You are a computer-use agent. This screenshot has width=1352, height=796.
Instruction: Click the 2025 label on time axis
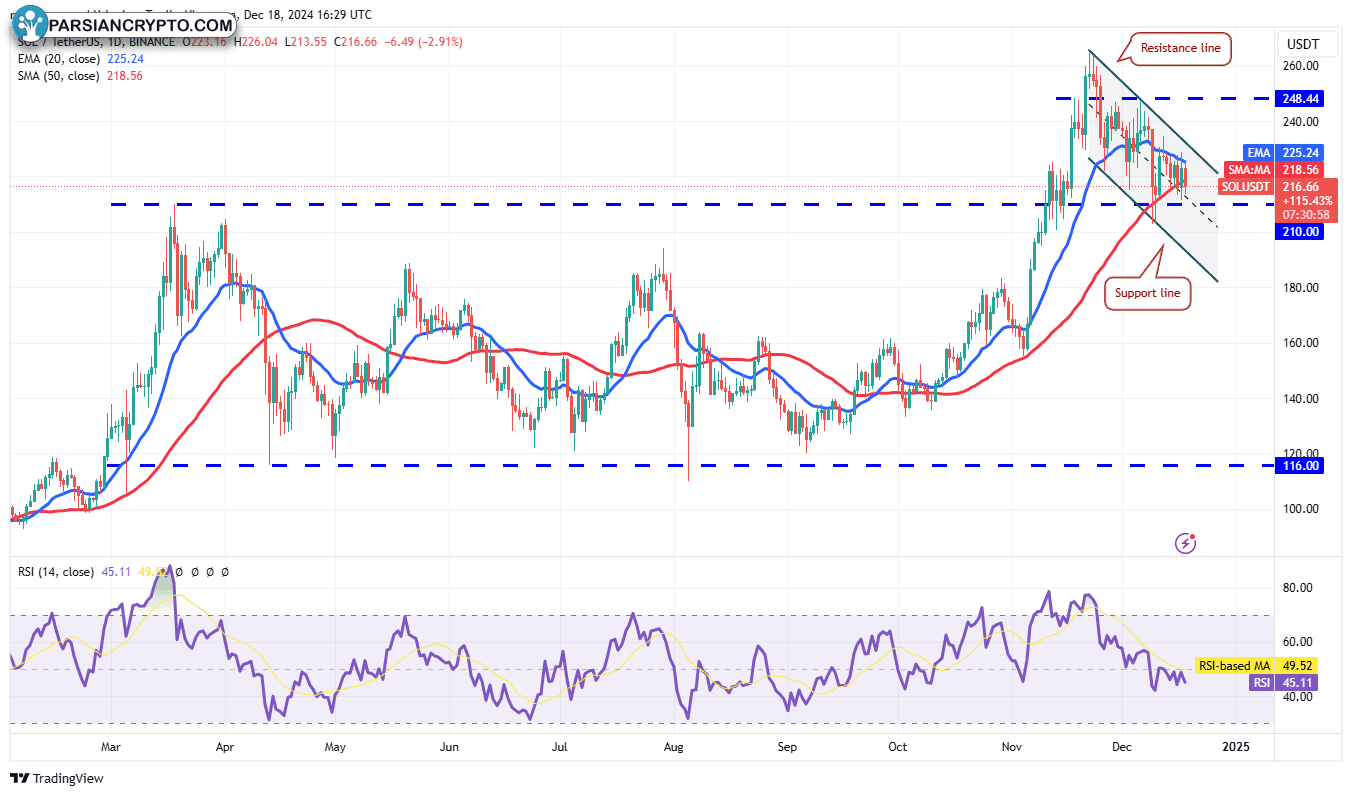(1236, 746)
